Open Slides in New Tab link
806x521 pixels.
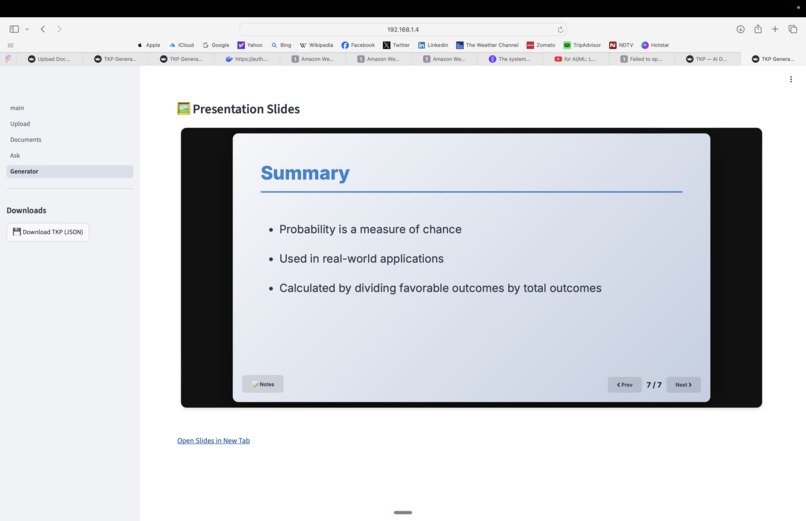[x=213, y=441]
